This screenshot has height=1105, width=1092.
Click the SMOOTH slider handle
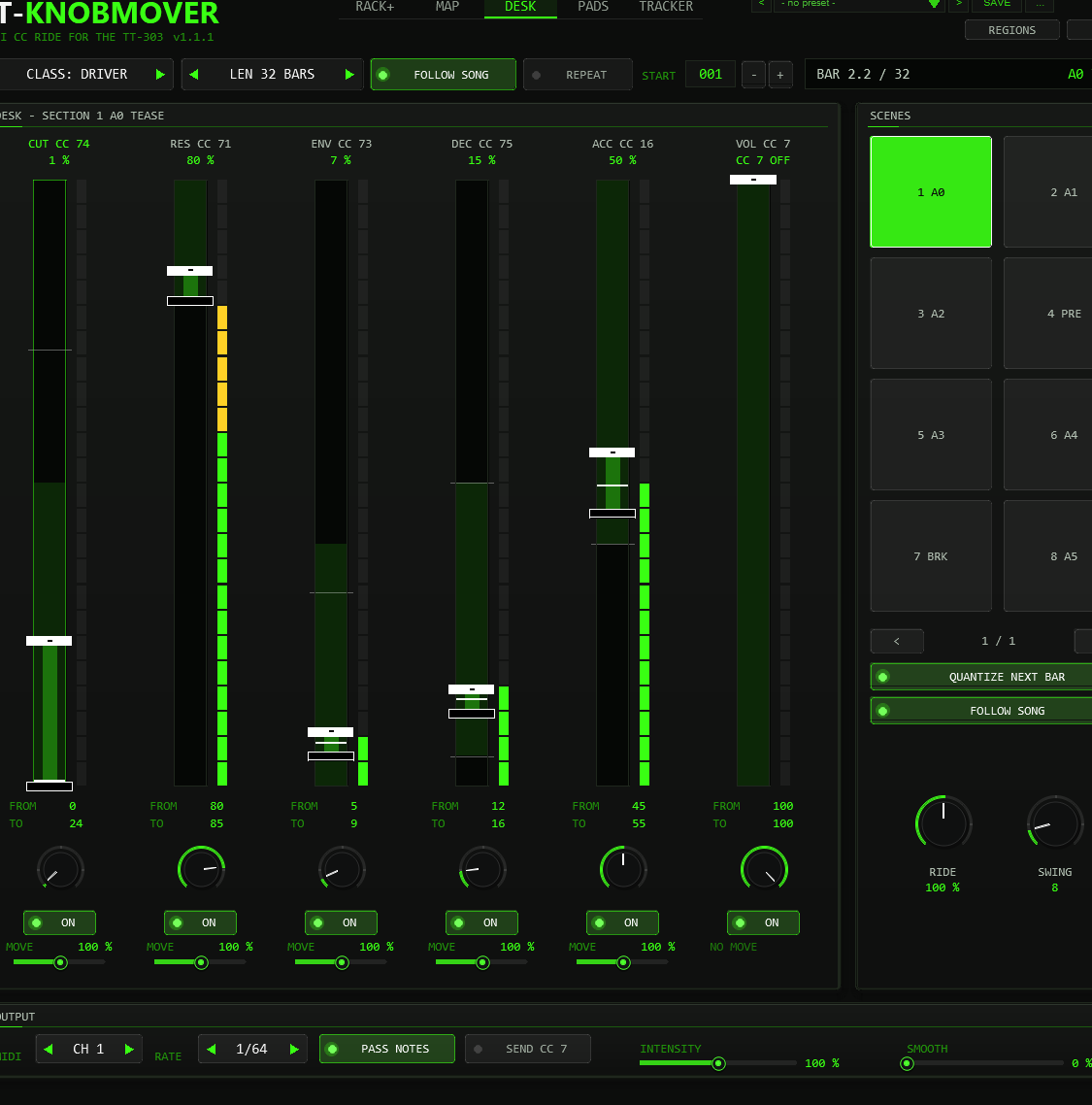tap(908, 1064)
